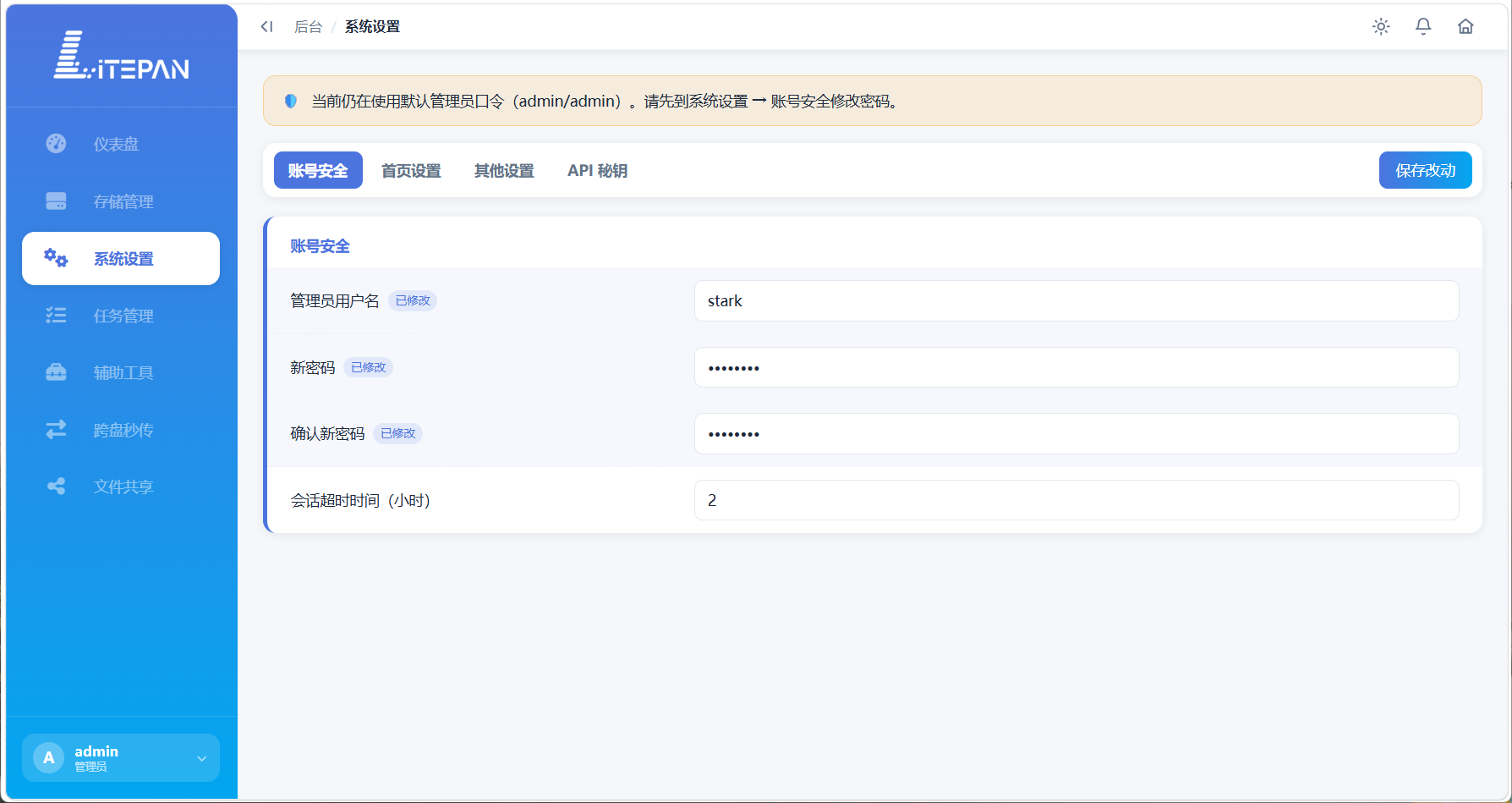Click the storage management drive icon

tap(56, 201)
